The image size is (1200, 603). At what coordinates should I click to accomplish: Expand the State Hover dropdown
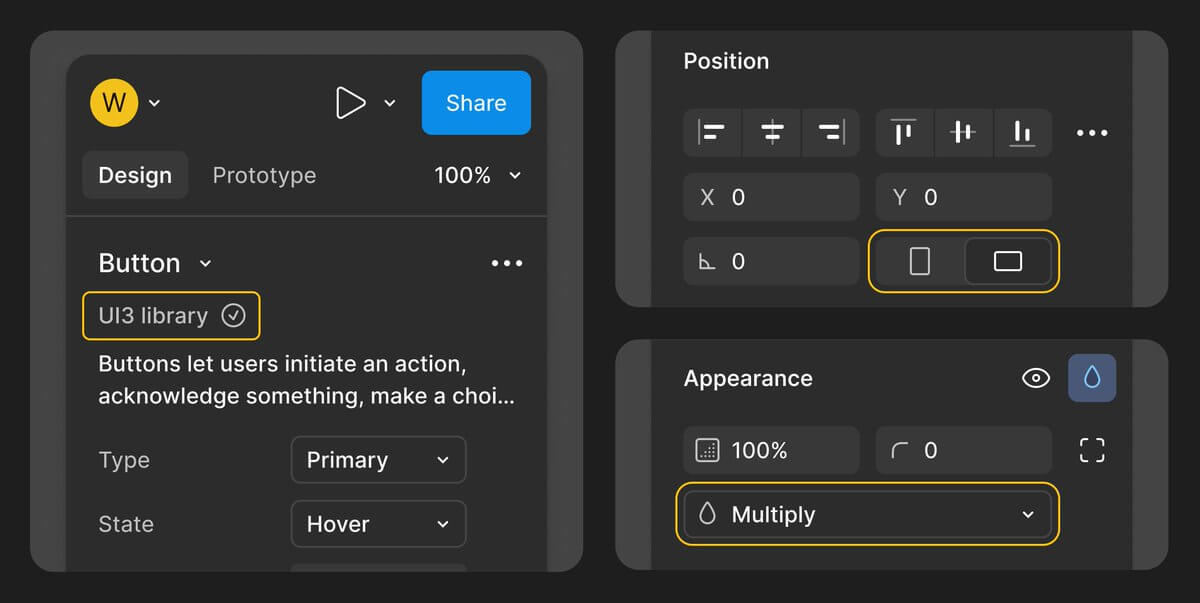coord(378,524)
